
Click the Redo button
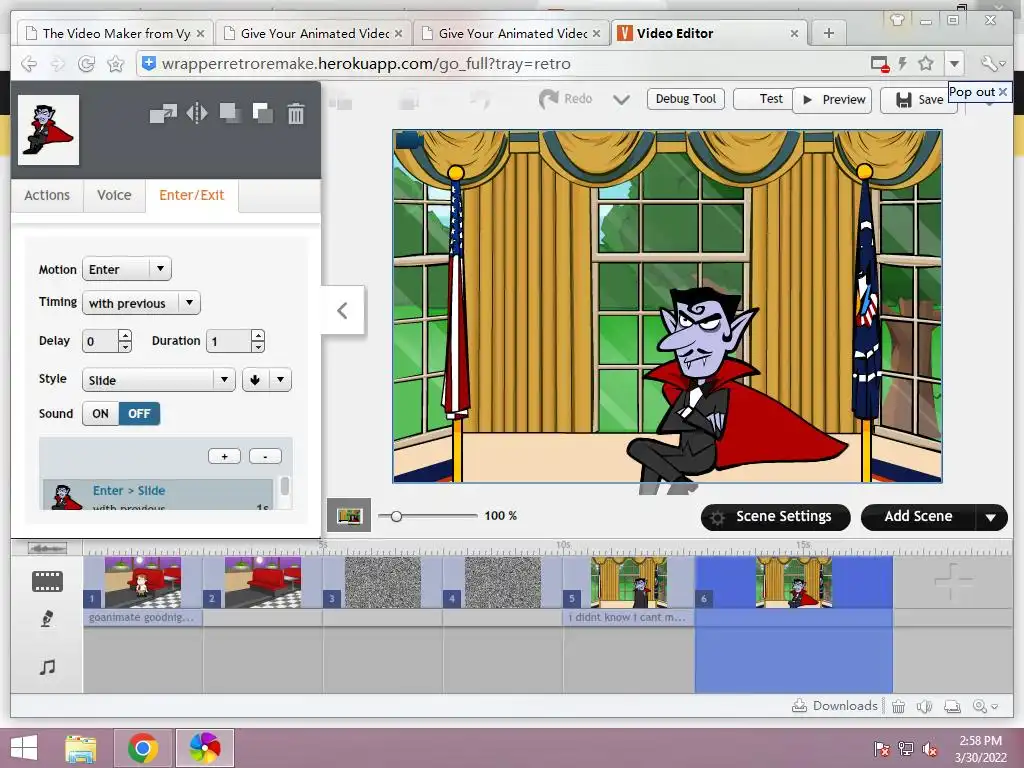pyautogui.click(x=566, y=99)
